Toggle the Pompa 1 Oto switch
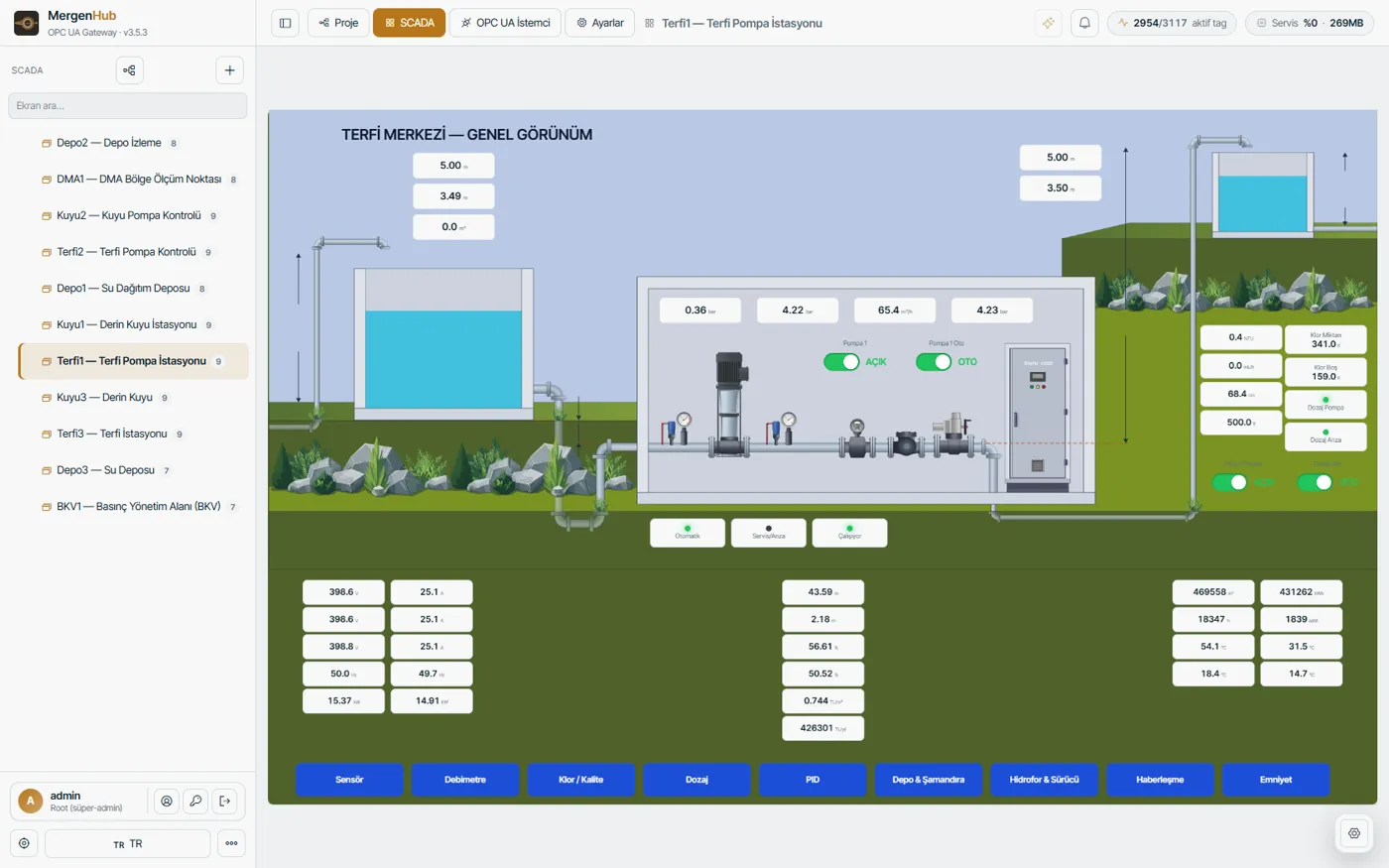 [x=934, y=362]
